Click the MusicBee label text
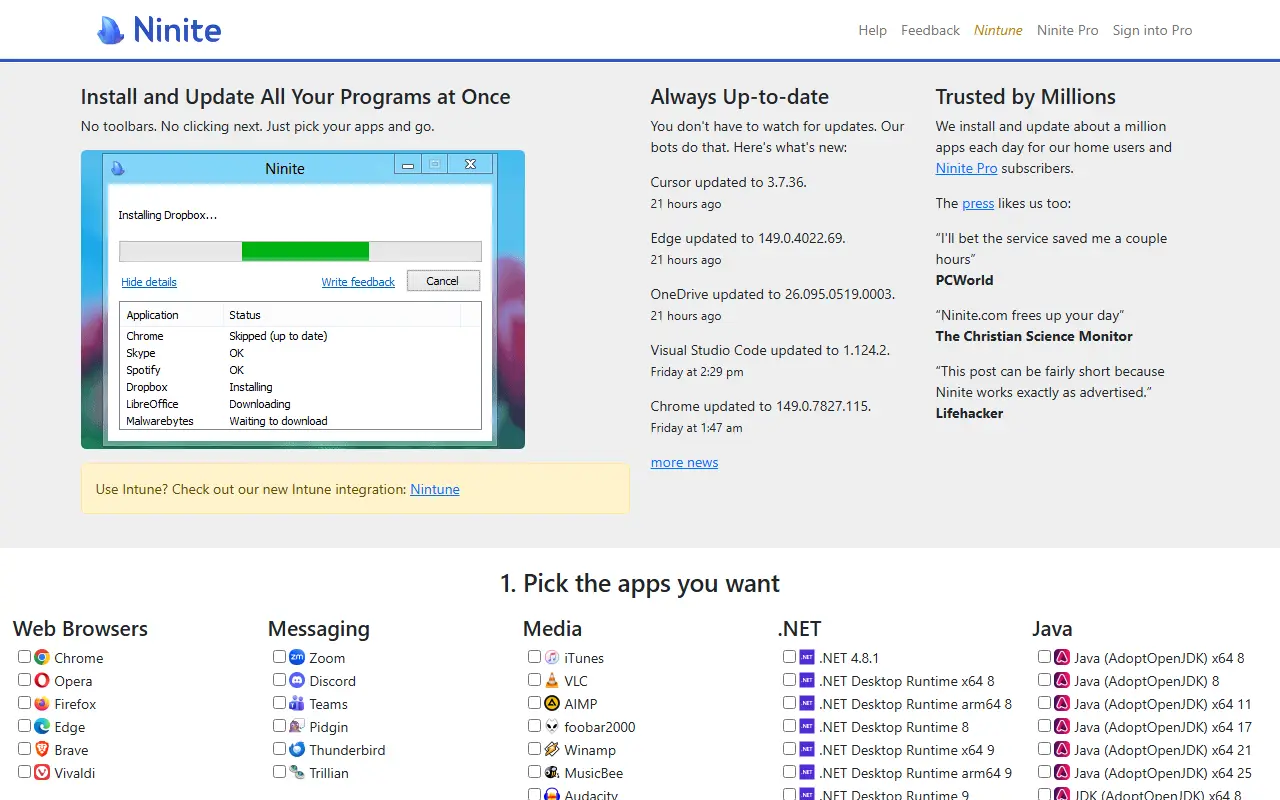 594,773
